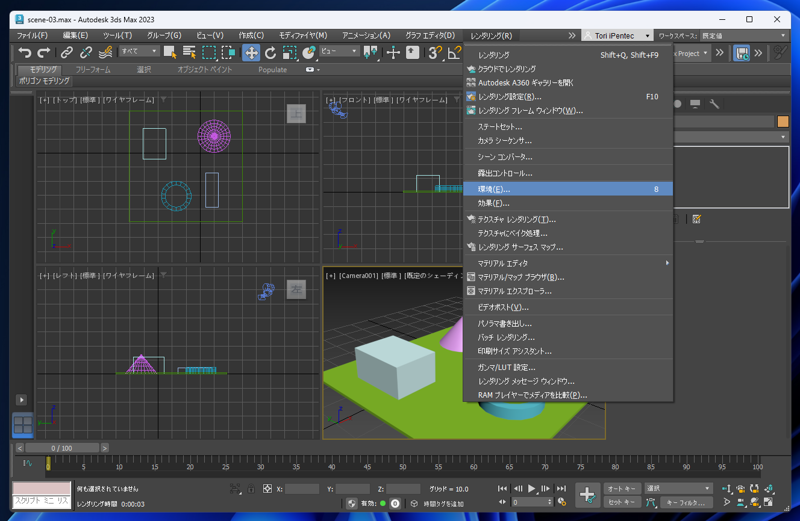Choose the Rectangular Selection Region icon
This screenshot has height=521, width=800.
(x=209, y=53)
